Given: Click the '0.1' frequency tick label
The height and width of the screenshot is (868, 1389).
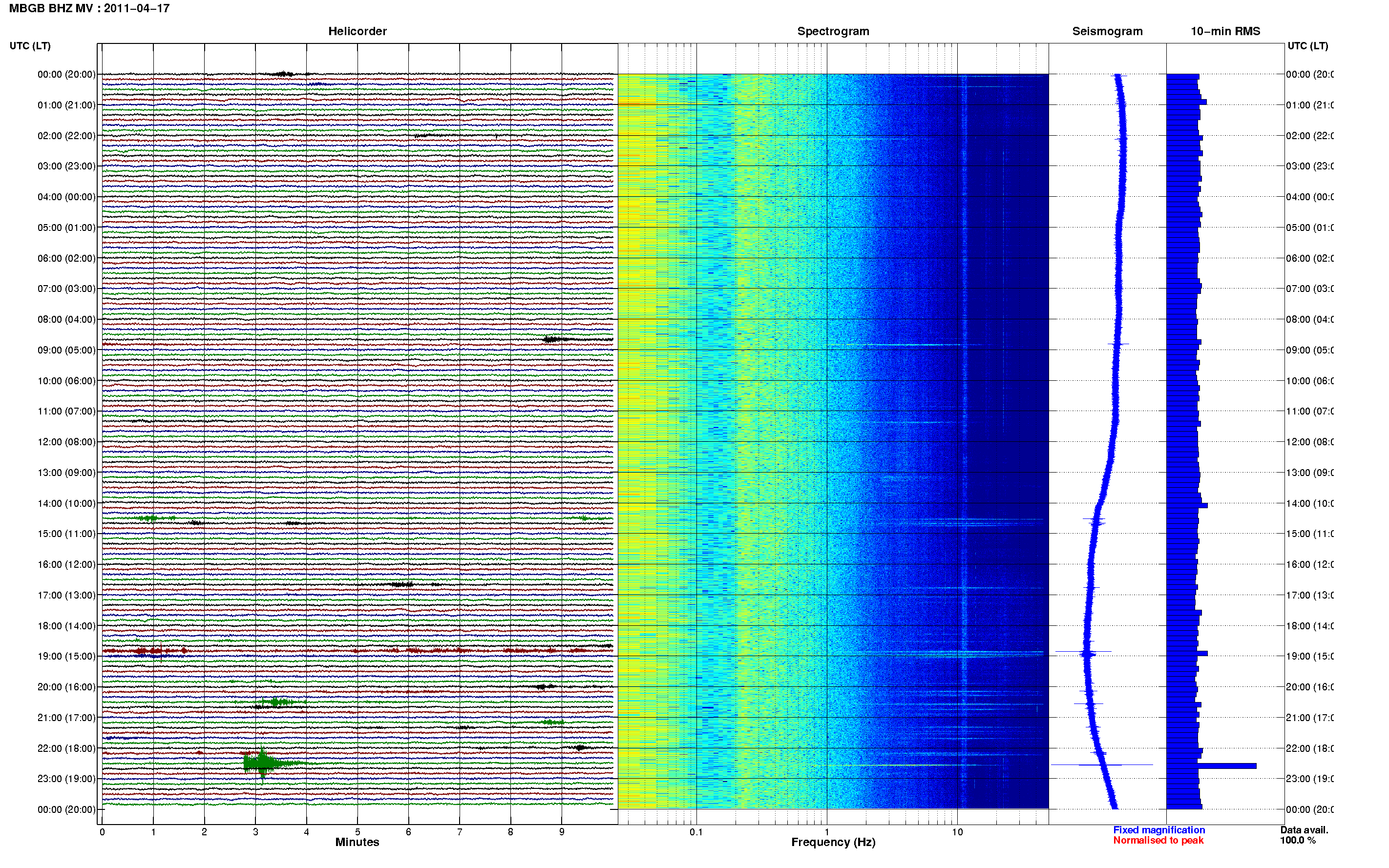Looking at the screenshot, I should tap(696, 832).
